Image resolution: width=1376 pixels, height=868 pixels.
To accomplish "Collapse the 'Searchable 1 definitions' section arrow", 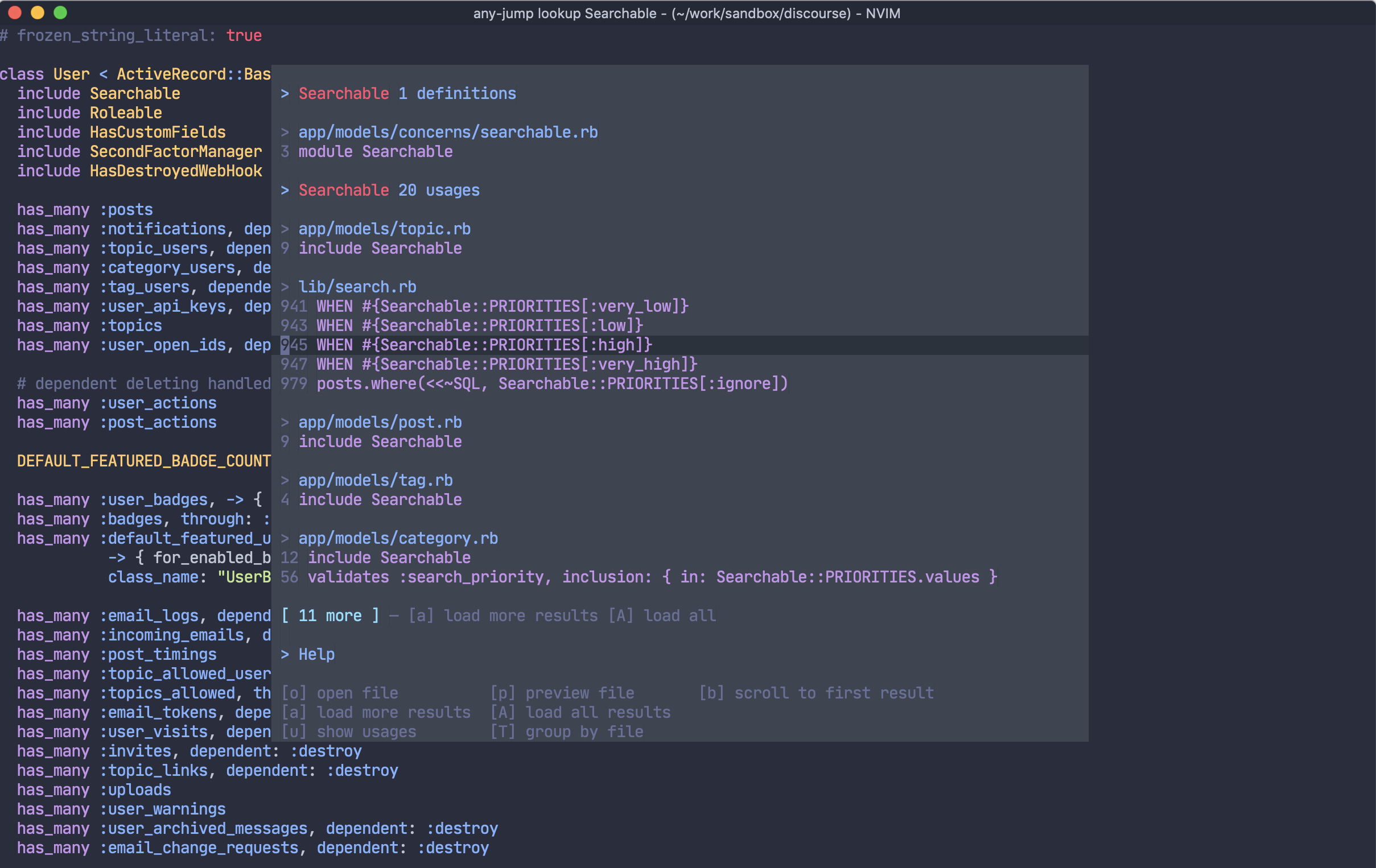I will (285, 94).
